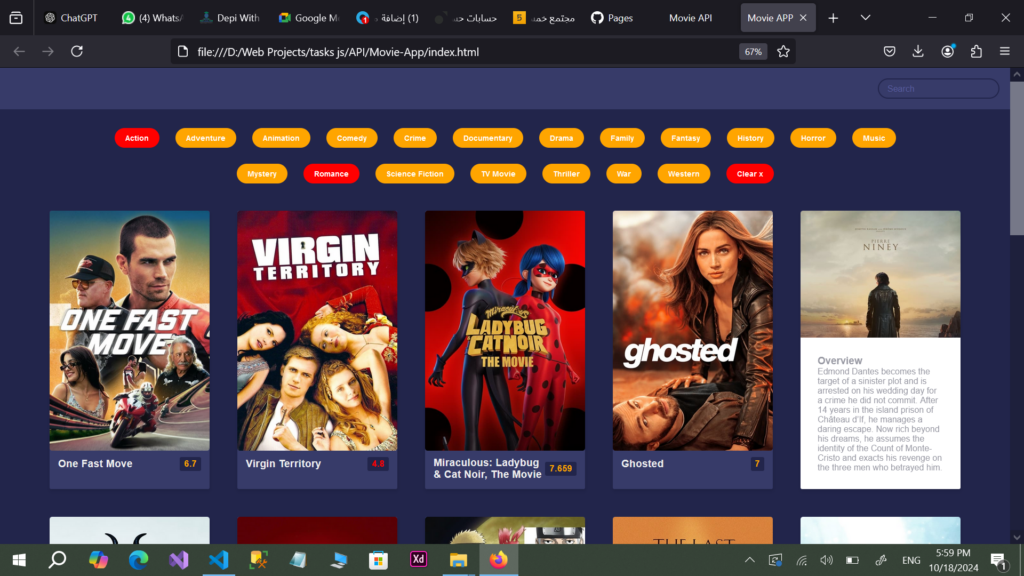Image resolution: width=1024 pixels, height=576 pixels.
Task: Open the recent browsing view icon
Action: coord(16,18)
